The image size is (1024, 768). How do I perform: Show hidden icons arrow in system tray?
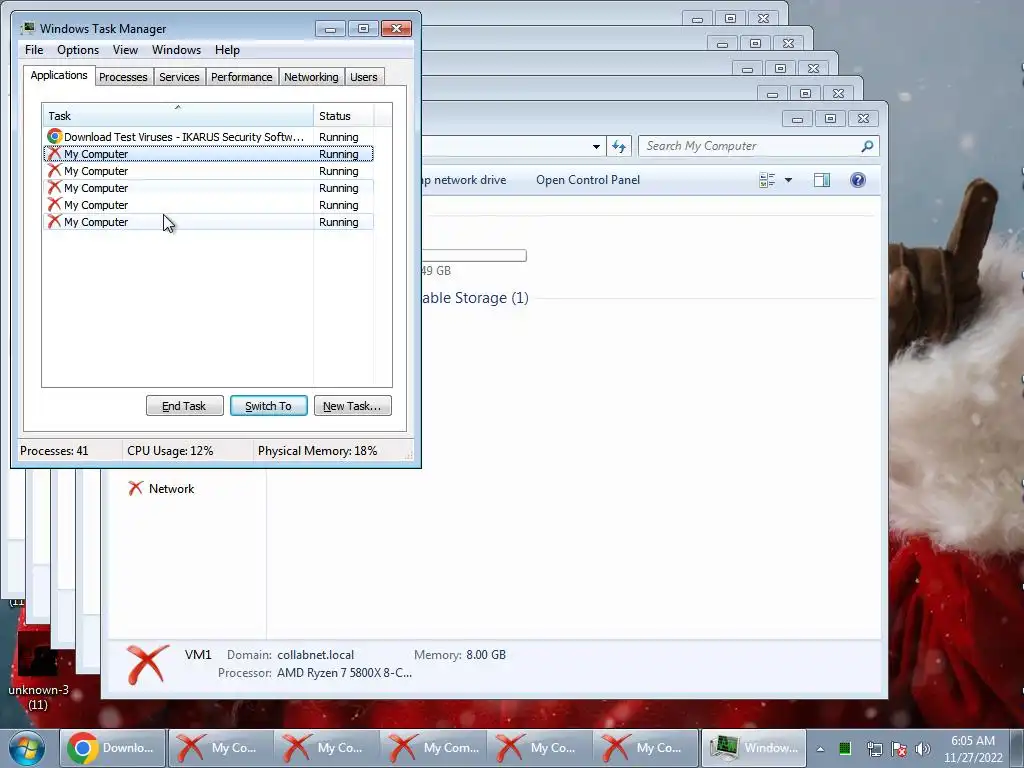click(820, 749)
